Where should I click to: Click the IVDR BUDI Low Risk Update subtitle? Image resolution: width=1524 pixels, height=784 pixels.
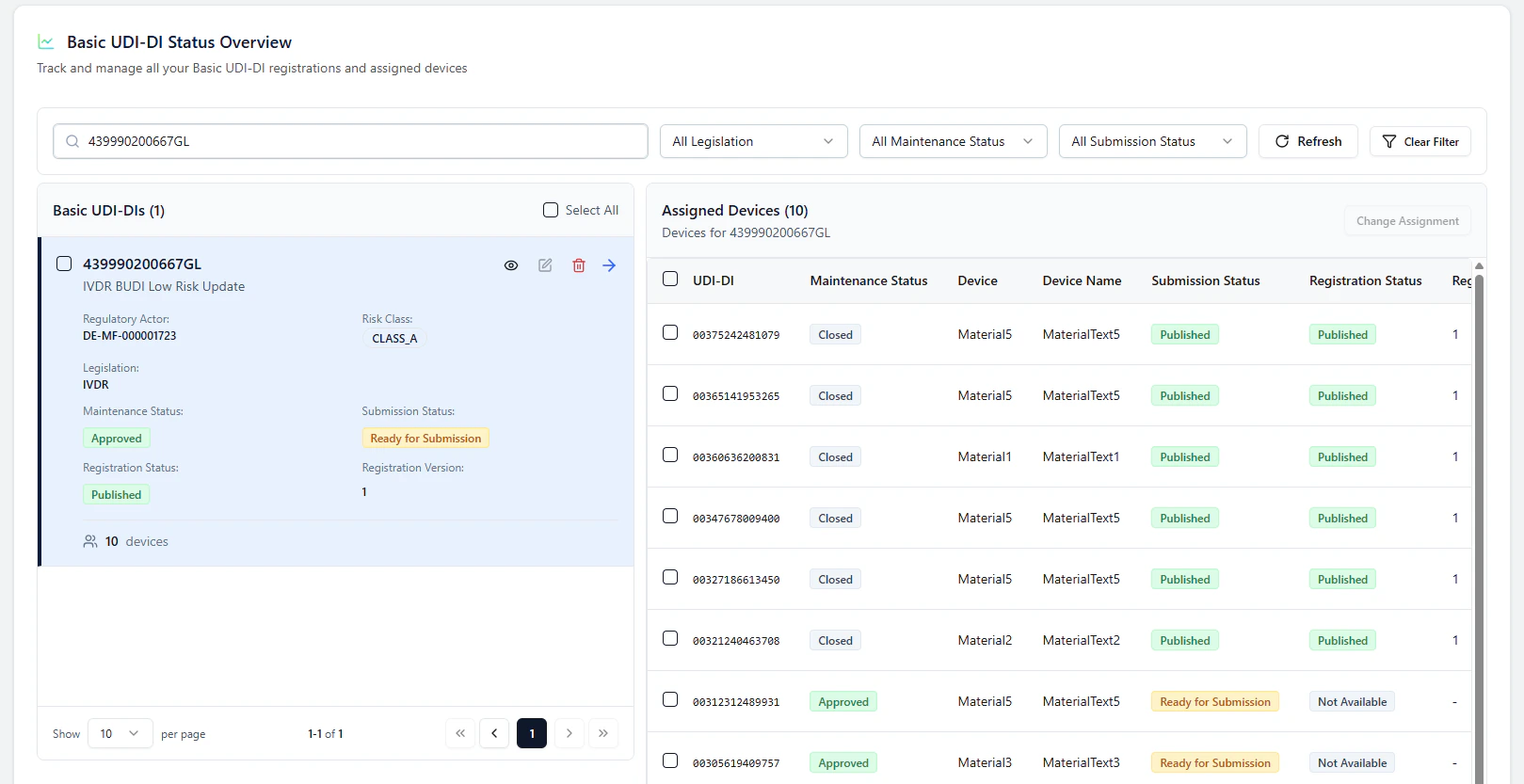pyautogui.click(x=164, y=286)
